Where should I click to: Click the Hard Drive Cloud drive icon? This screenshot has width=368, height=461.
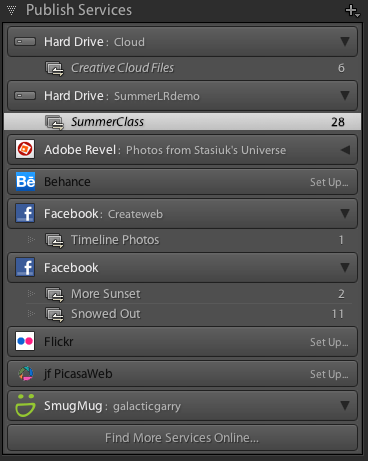click(25, 42)
